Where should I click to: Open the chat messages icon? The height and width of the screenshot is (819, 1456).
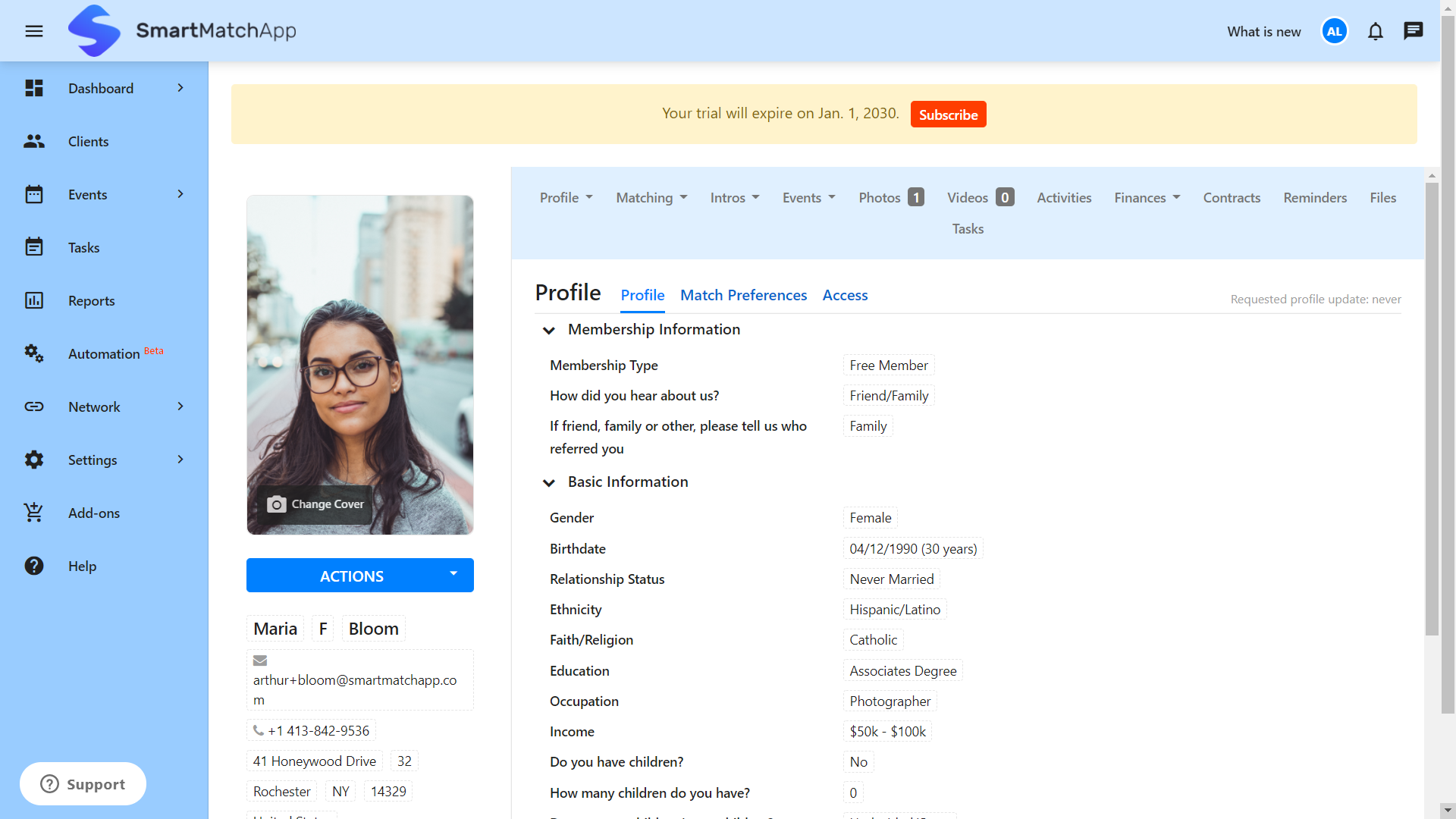1413,31
